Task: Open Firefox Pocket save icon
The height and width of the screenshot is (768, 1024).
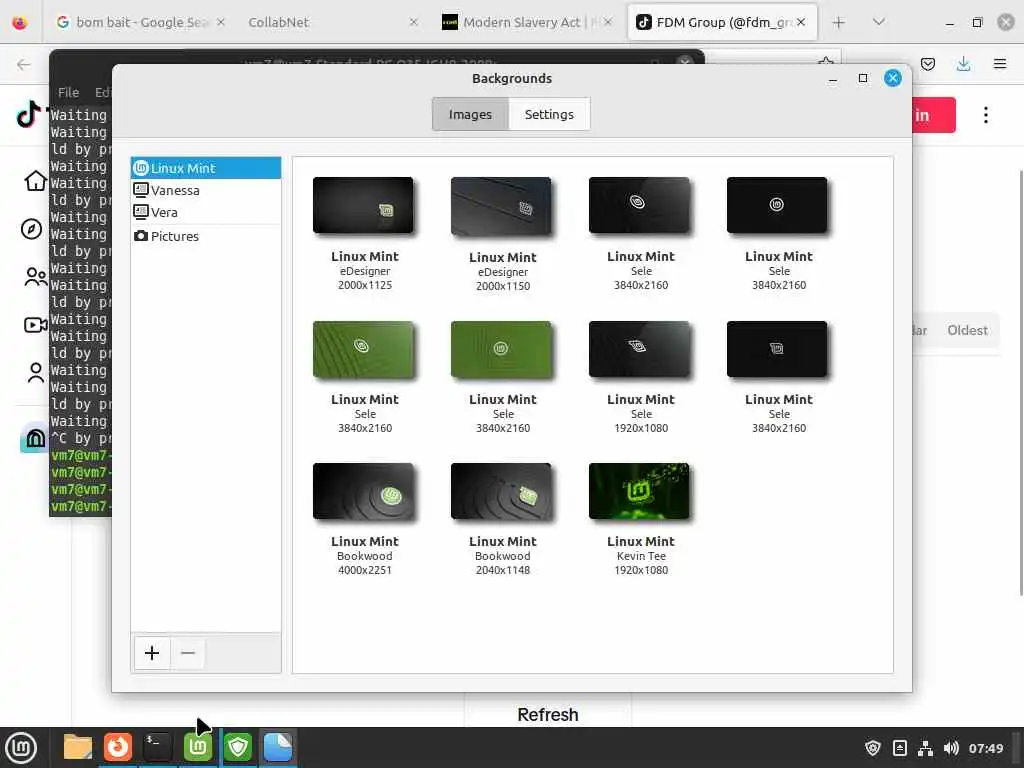Action: coord(928,64)
